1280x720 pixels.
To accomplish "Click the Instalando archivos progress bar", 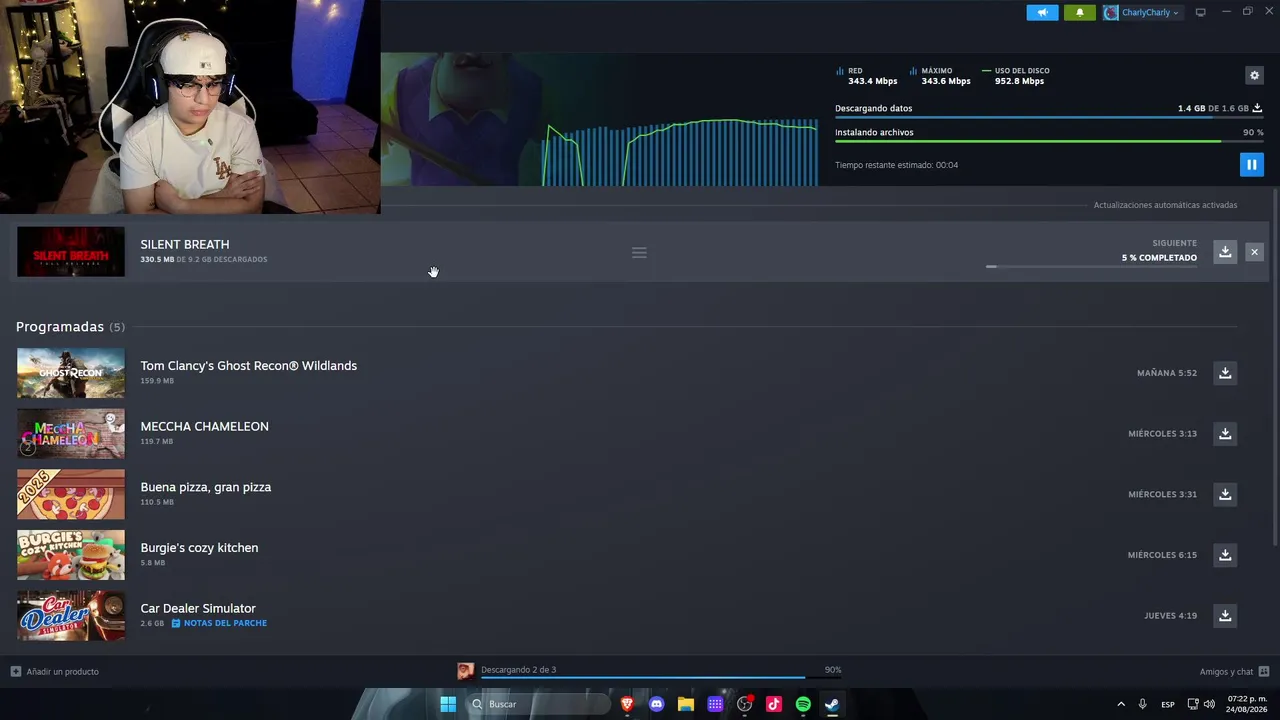I will click(x=1049, y=141).
